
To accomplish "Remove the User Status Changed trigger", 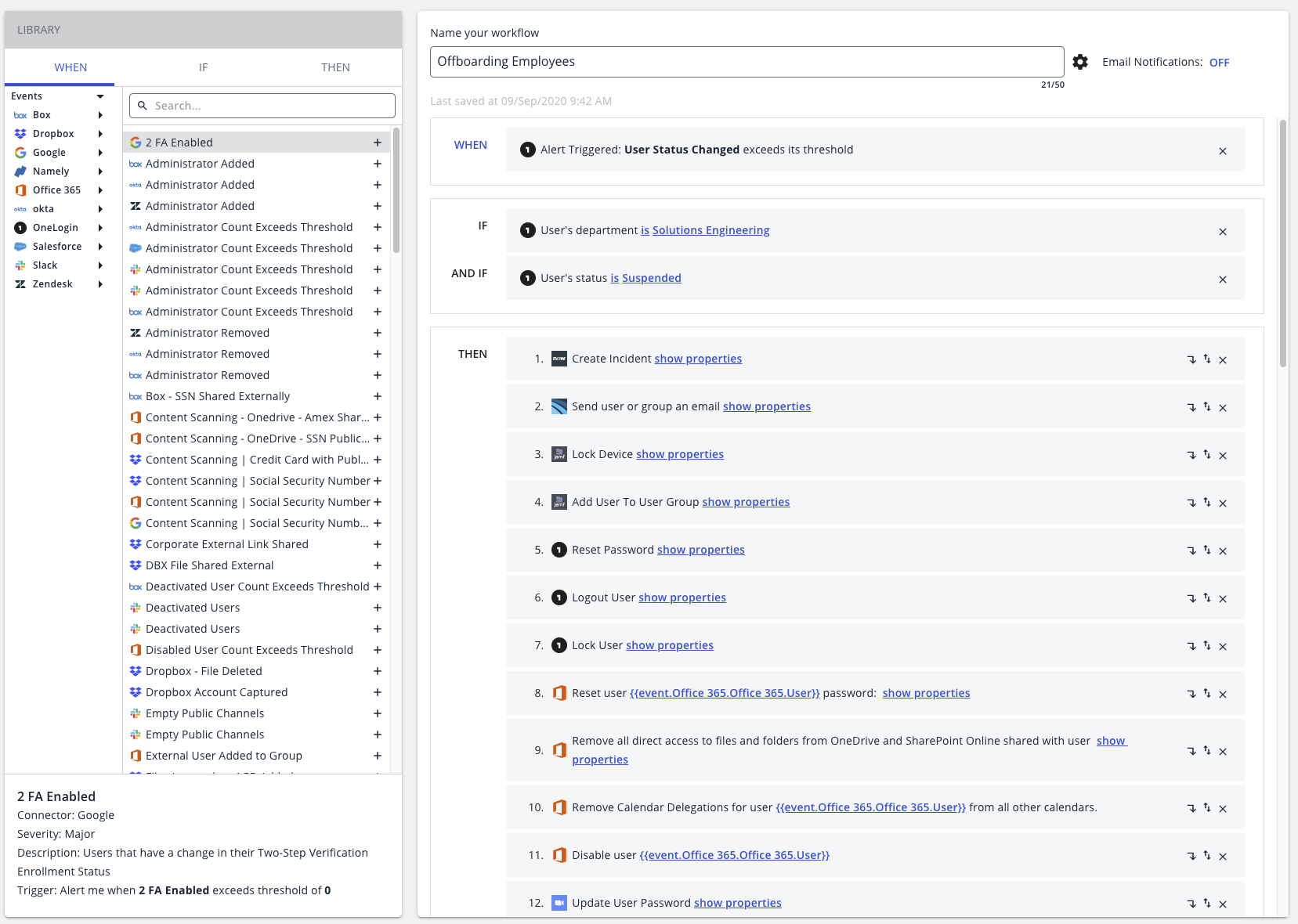I will (x=1223, y=151).
